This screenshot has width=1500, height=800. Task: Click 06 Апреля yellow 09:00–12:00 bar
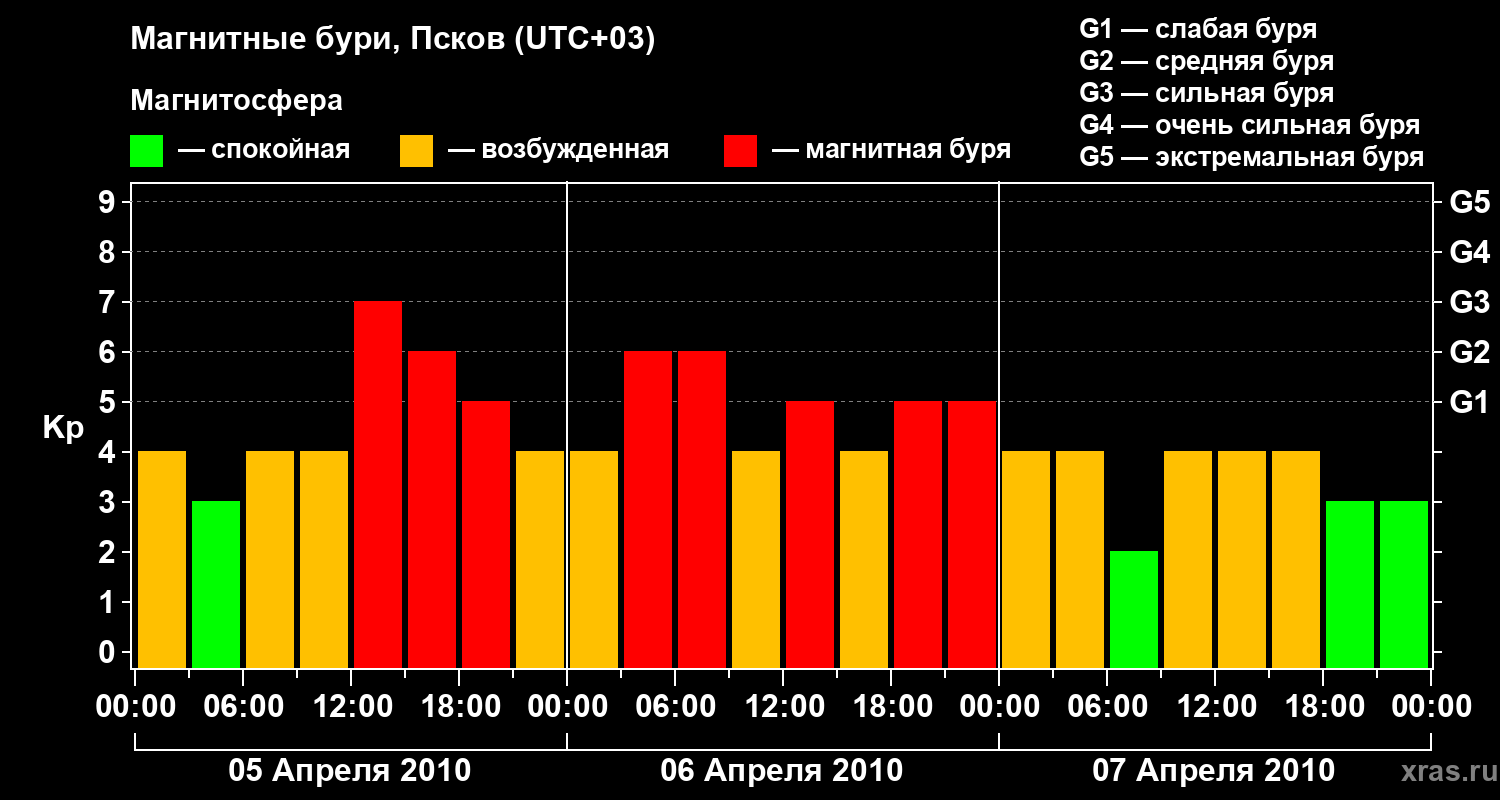[x=756, y=560]
